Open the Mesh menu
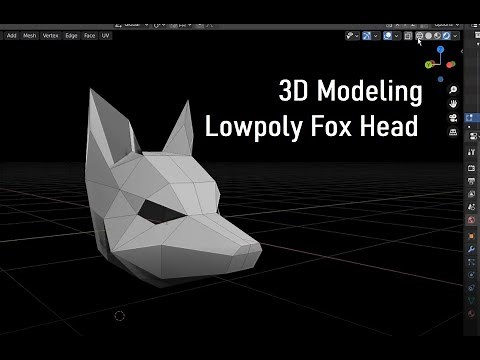 tap(29, 36)
